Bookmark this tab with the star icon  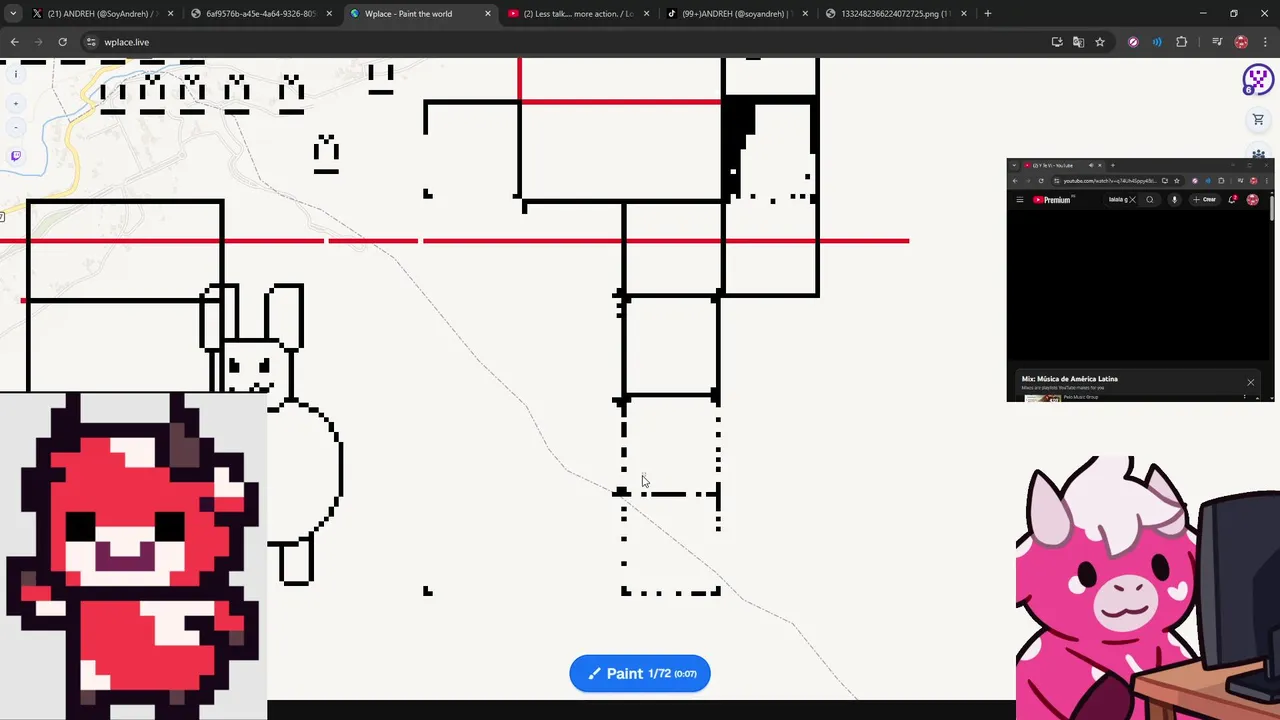[x=1100, y=42]
